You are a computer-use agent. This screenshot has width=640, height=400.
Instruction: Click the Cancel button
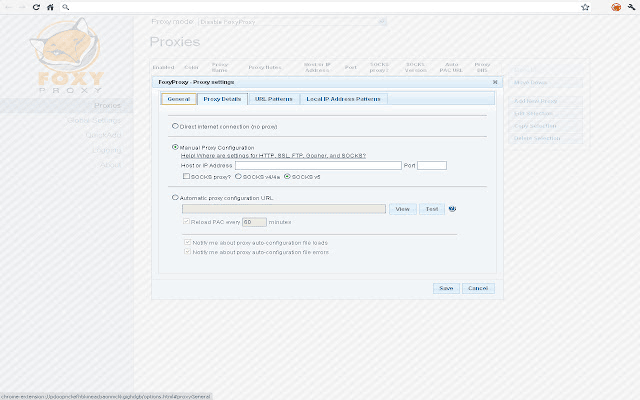click(478, 288)
